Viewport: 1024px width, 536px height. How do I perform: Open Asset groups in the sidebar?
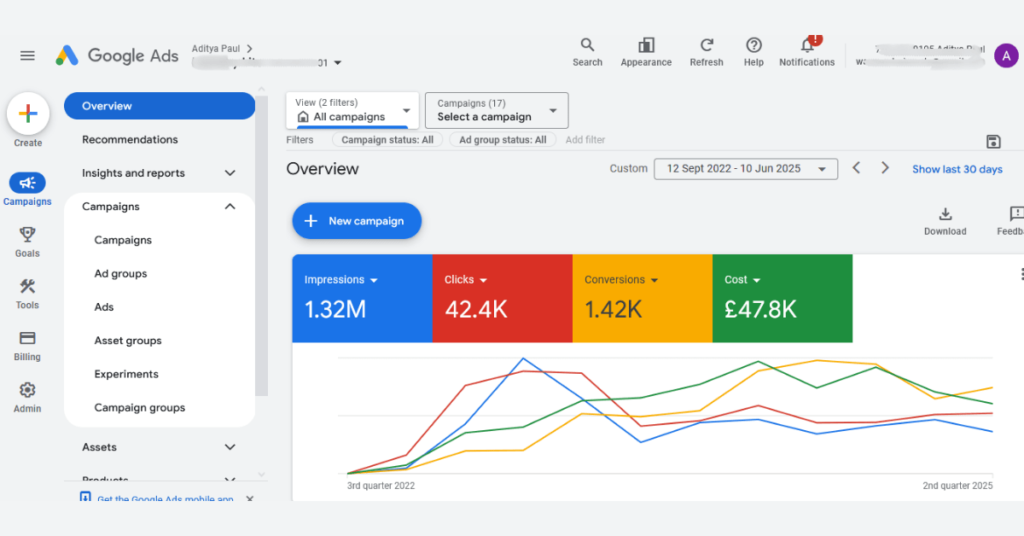click(x=127, y=341)
